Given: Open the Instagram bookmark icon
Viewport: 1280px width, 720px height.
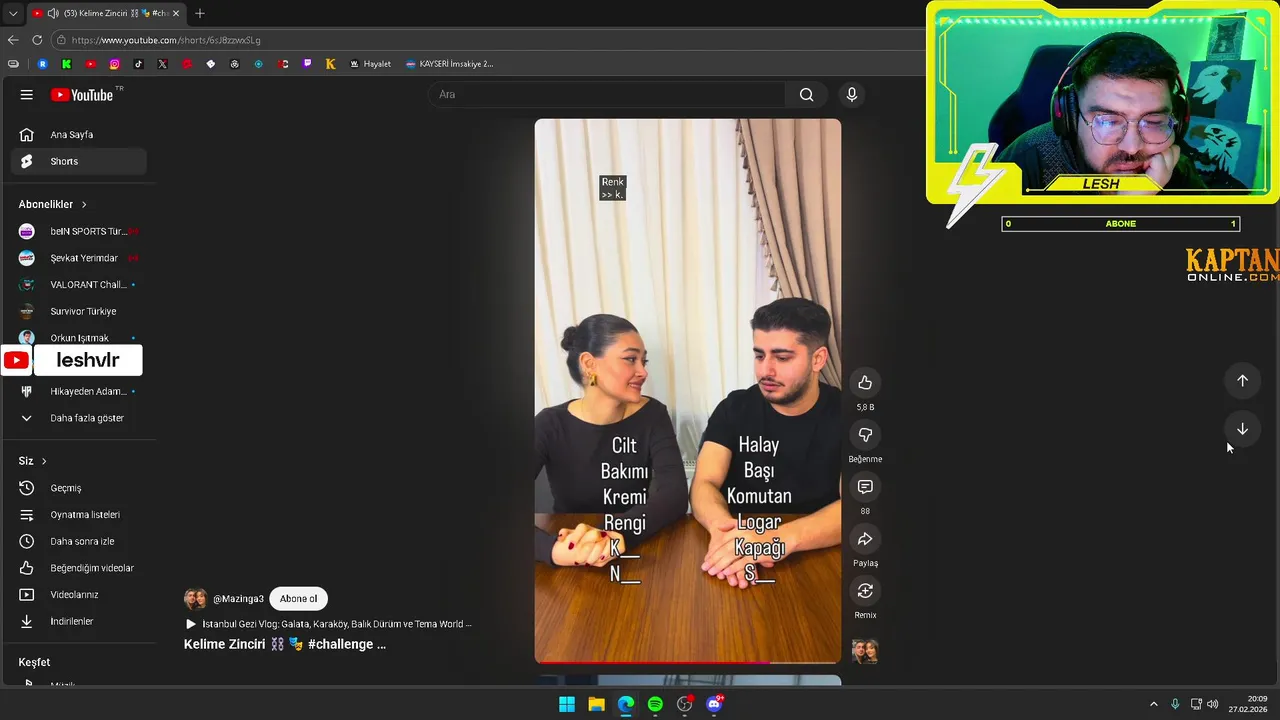Looking at the screenshot, I should click(114, 64).
